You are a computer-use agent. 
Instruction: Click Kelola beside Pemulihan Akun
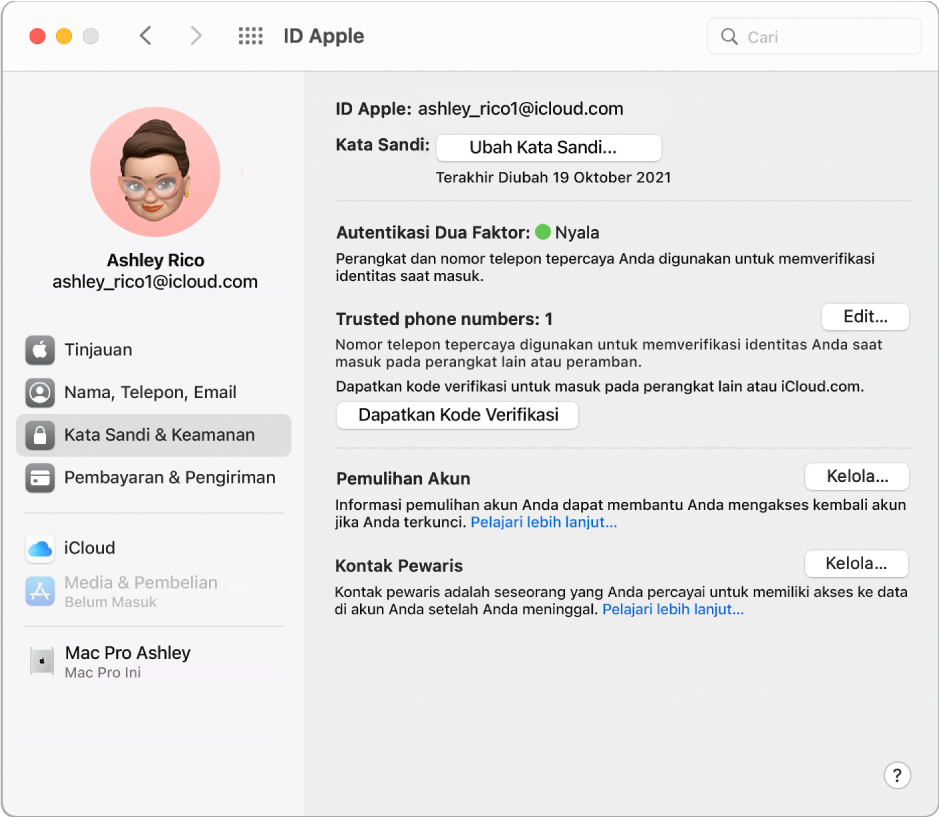(856, 476)
